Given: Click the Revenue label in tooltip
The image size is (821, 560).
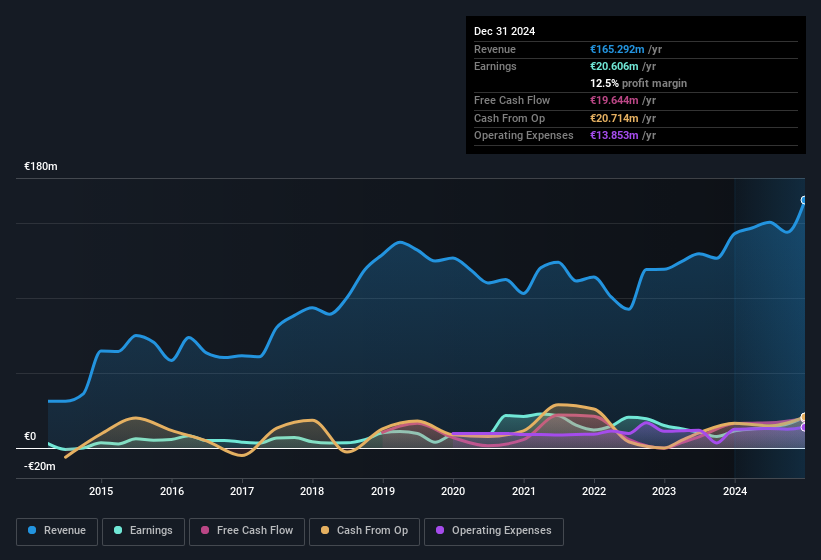Looking at the screenshot, I should click(x=495, y=49).
